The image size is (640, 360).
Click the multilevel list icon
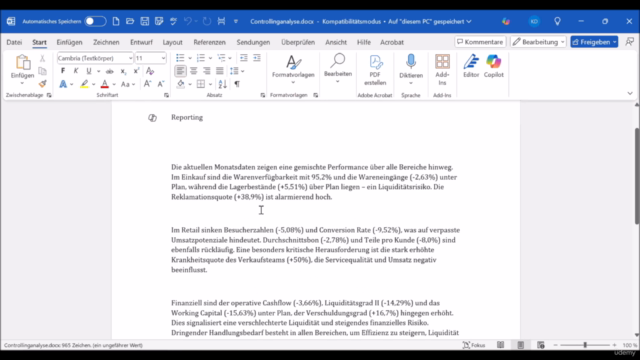click(221, 58)
